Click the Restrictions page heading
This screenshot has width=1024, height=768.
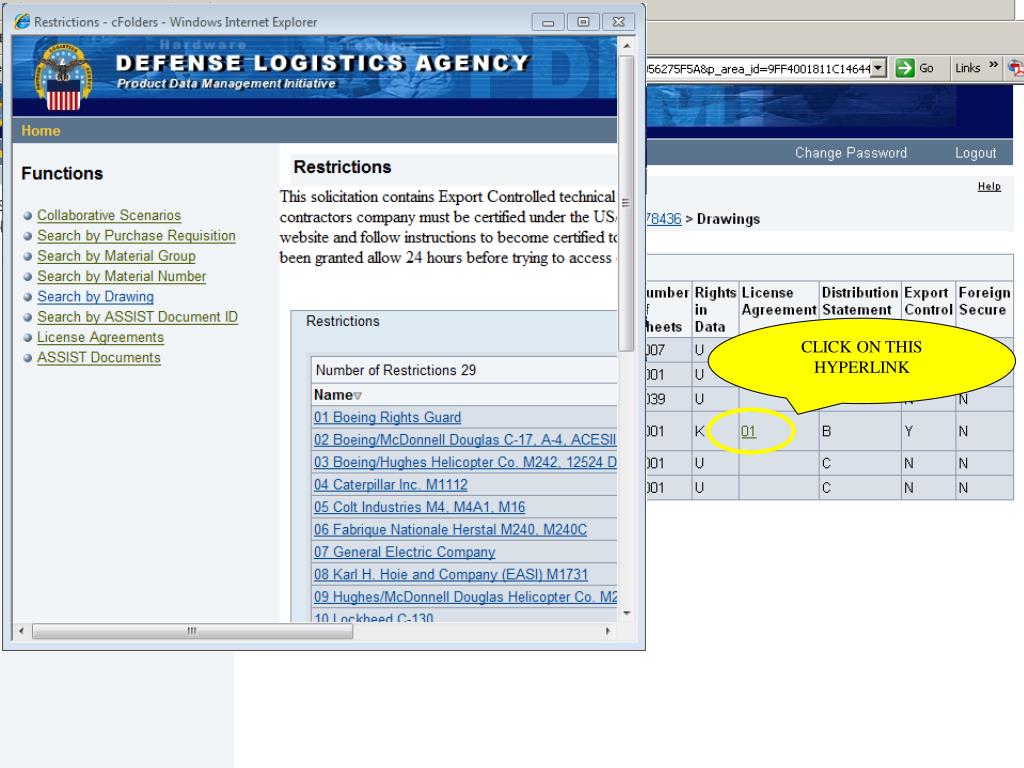coord(342,167)
